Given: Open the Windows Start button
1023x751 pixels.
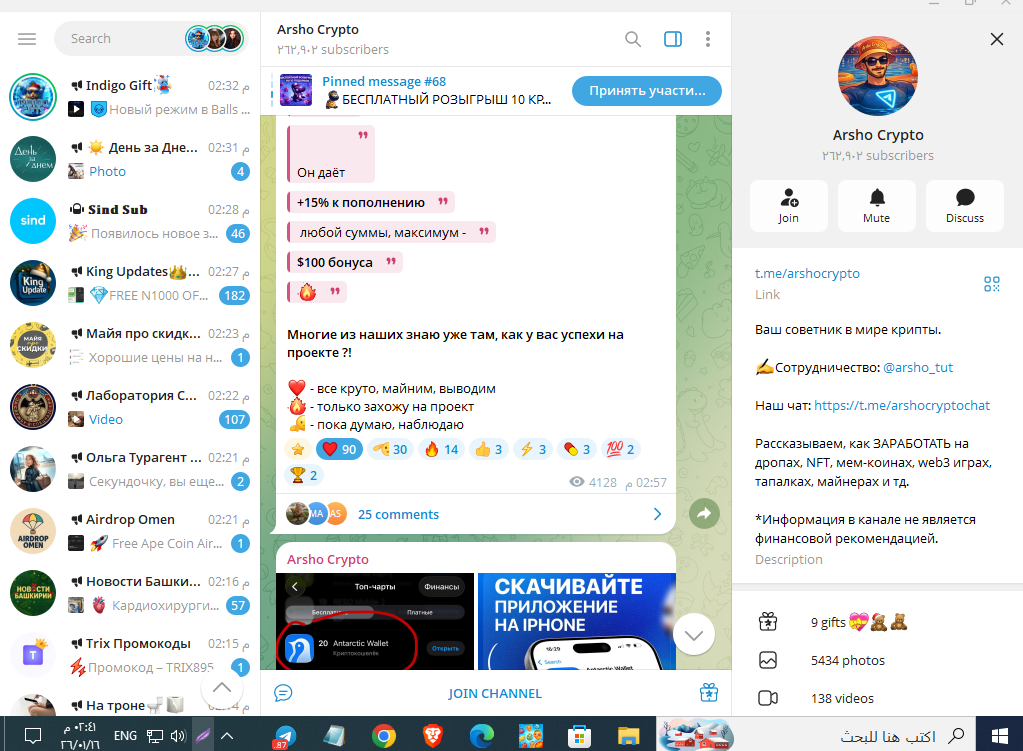Looking at the screenshot, I should (x=1000, y=735).
